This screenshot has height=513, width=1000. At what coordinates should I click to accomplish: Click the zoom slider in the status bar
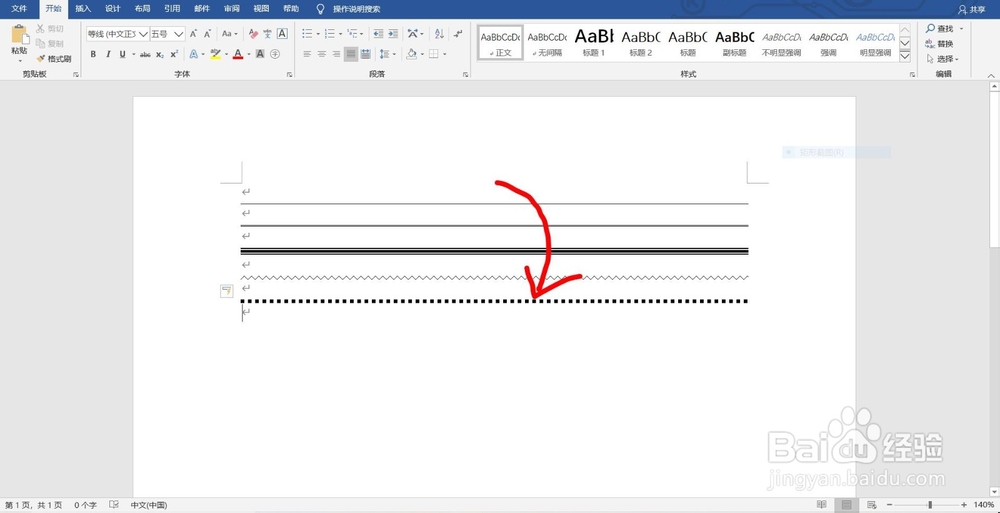tap(930, 505)
